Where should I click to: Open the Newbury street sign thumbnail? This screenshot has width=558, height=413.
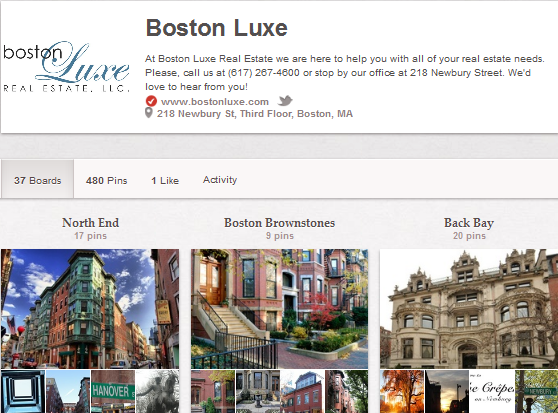537,392
